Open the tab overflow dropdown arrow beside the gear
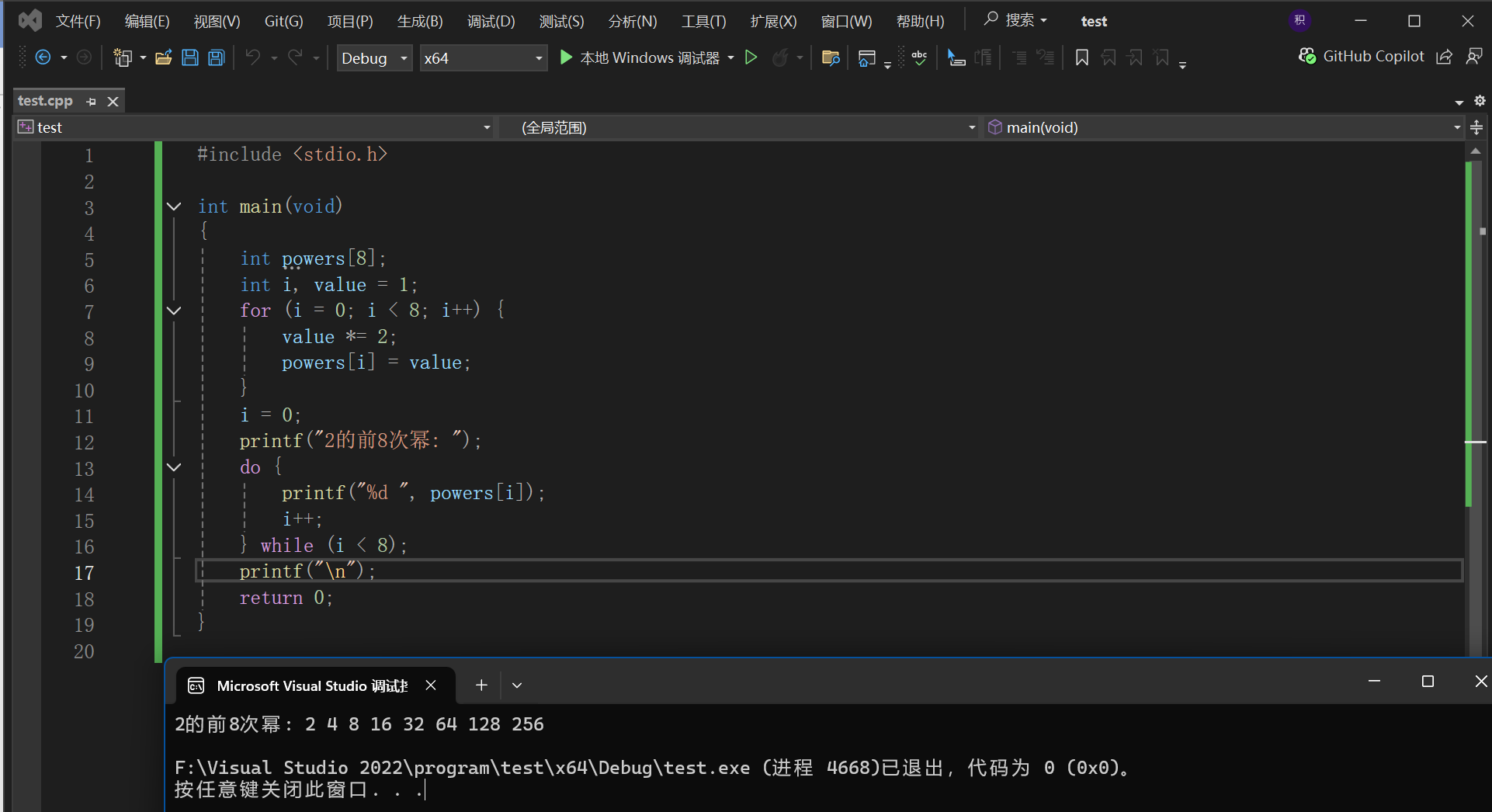The height and width of the screenshot is (812, 1492). (1459, 102)
